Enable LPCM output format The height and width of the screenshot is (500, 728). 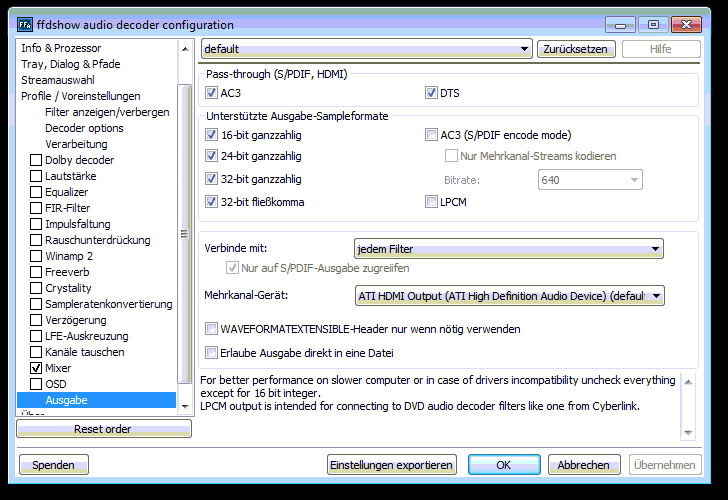(432, 202)
